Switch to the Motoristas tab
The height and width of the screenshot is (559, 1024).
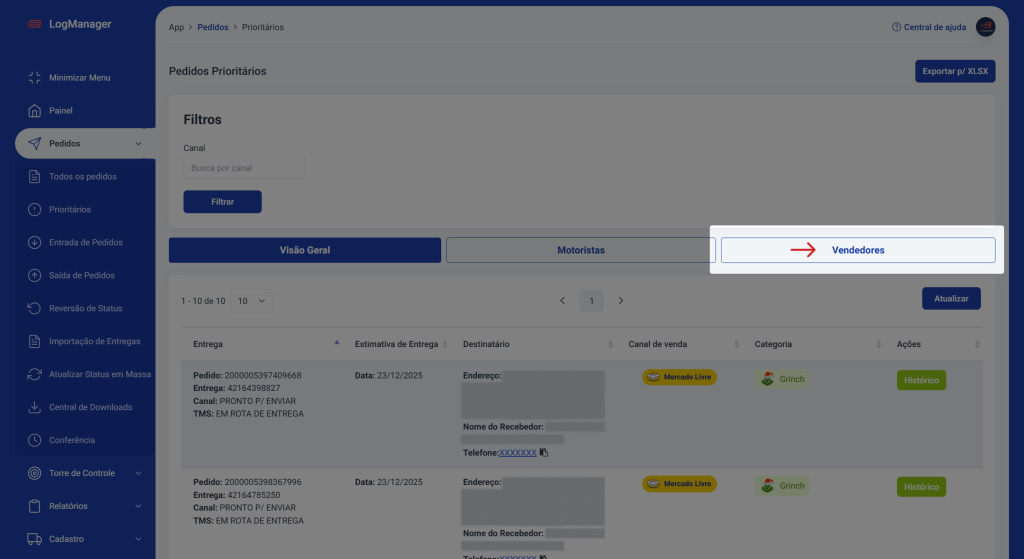click(580, 250)
